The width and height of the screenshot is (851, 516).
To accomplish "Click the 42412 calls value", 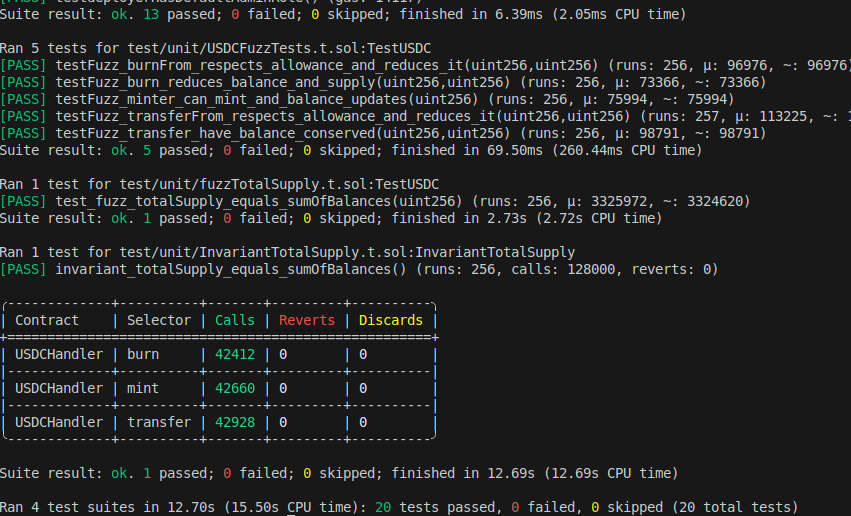I will [x=234, y=354].
